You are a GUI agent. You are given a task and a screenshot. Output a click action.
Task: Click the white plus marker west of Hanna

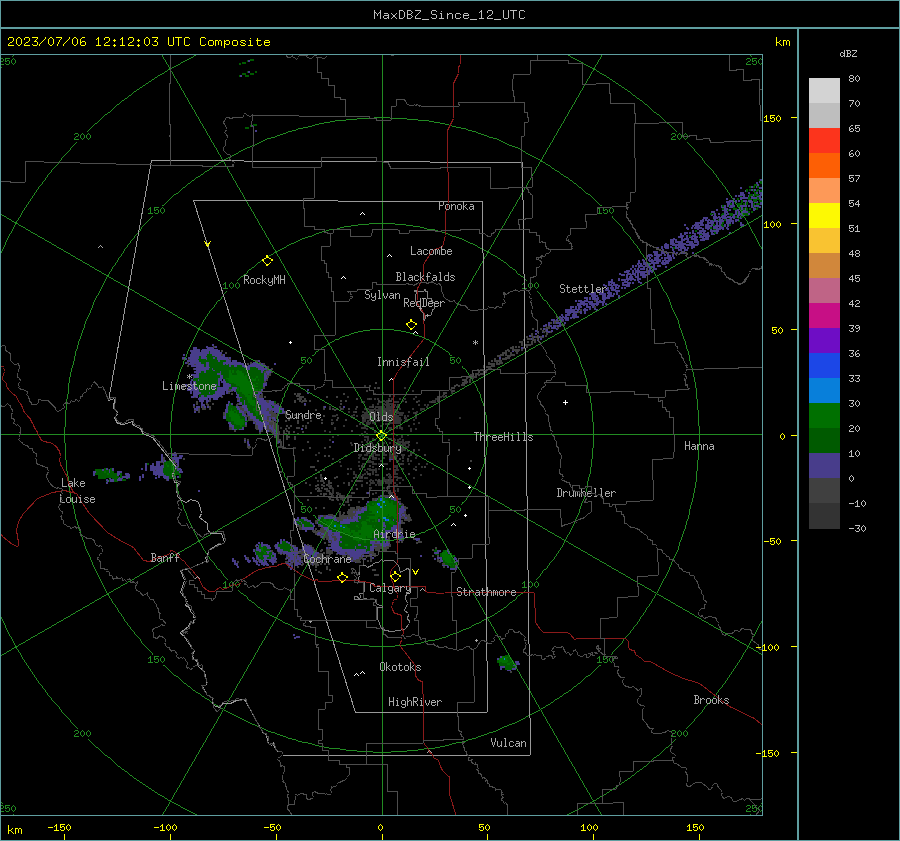tap(565, 402)
